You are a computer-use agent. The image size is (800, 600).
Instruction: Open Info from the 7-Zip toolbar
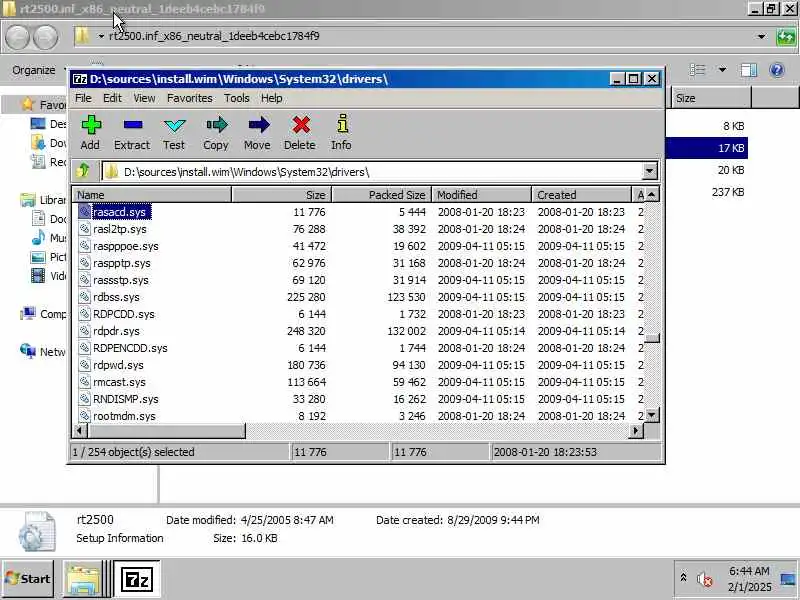(341, 132)
